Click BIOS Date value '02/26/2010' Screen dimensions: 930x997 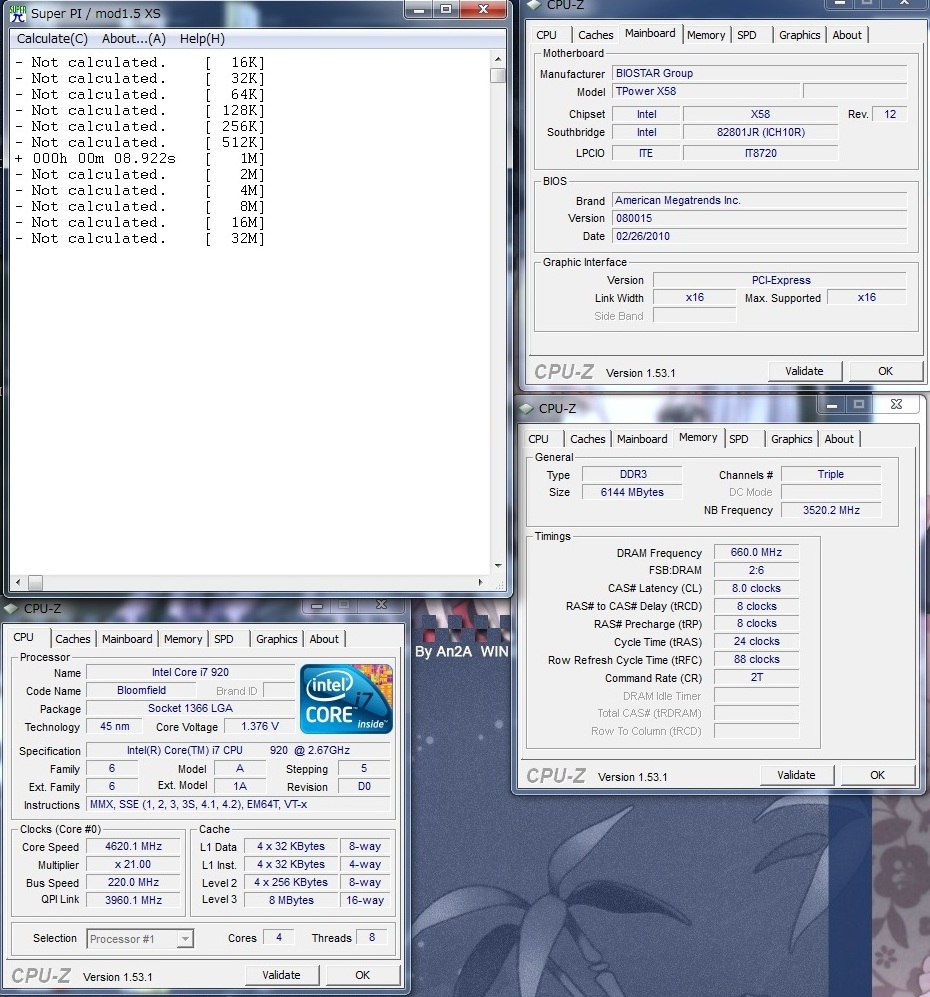(759, 236)
